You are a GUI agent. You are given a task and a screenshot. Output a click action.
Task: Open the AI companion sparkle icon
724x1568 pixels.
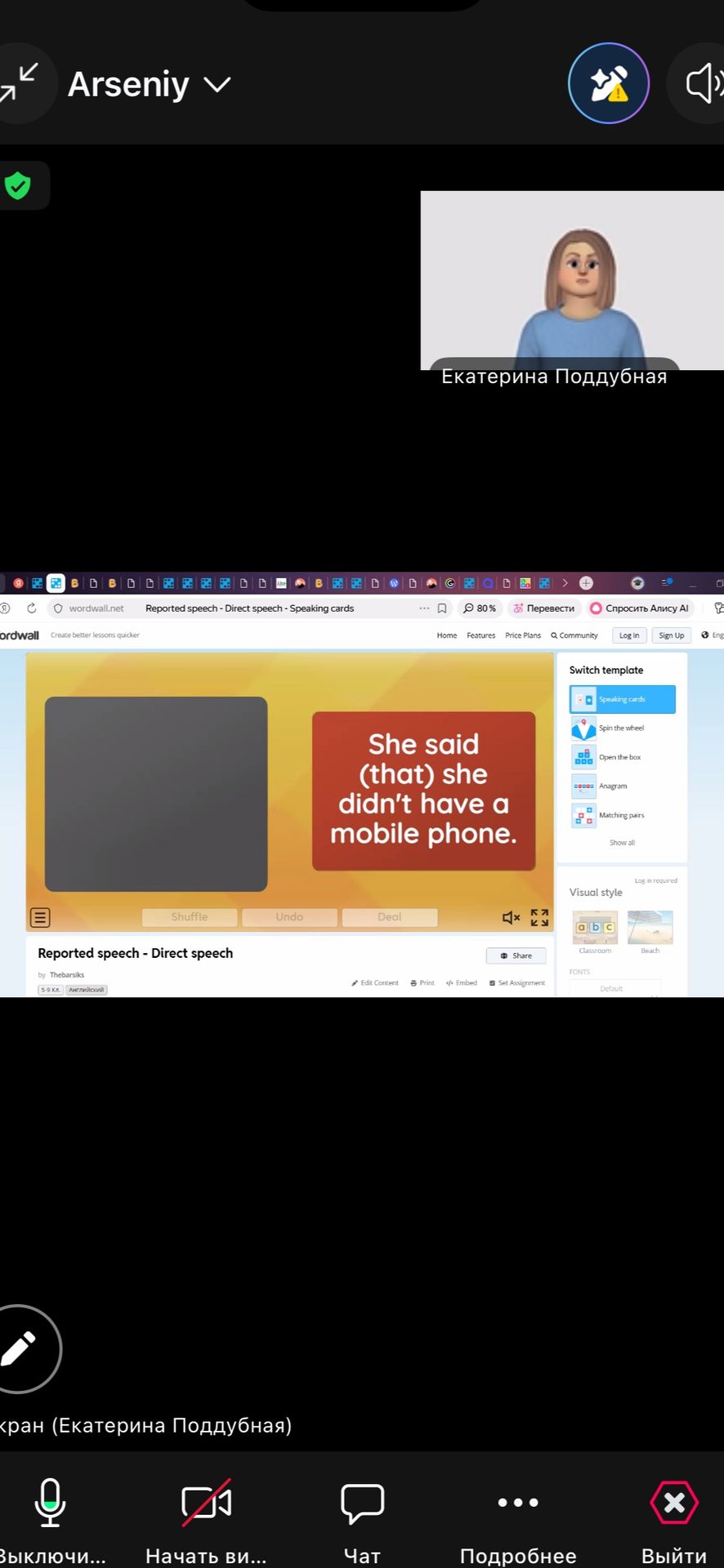click(x=609, y=83)
